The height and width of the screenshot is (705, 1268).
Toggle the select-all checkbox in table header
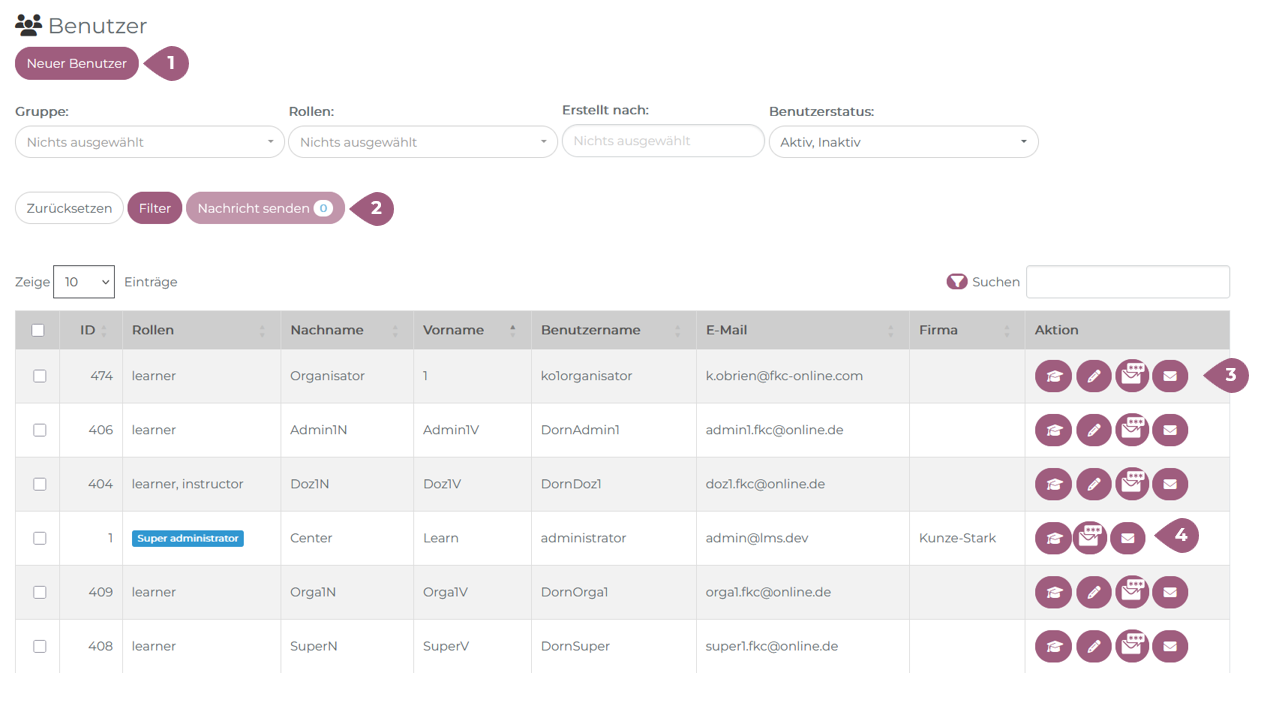pos(38,330)
